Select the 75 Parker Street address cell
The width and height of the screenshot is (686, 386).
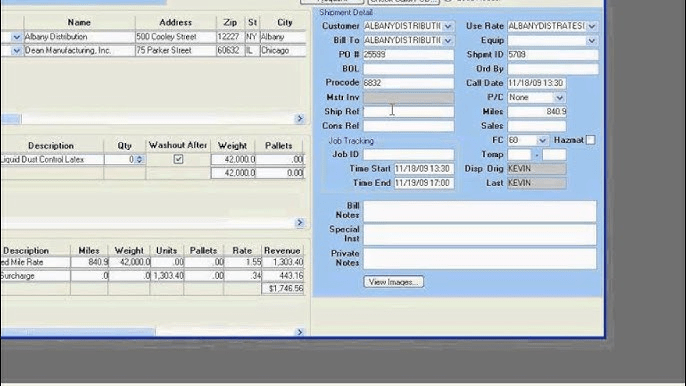coord(175,51)
